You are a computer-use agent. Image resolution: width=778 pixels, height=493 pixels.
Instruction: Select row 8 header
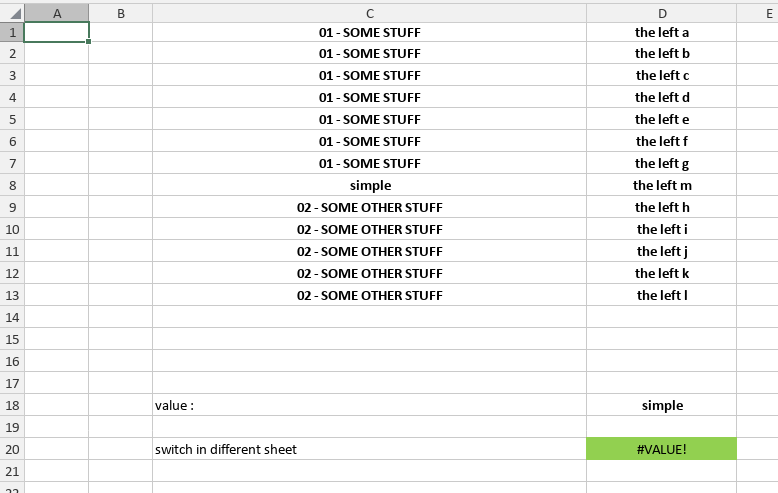12,185
